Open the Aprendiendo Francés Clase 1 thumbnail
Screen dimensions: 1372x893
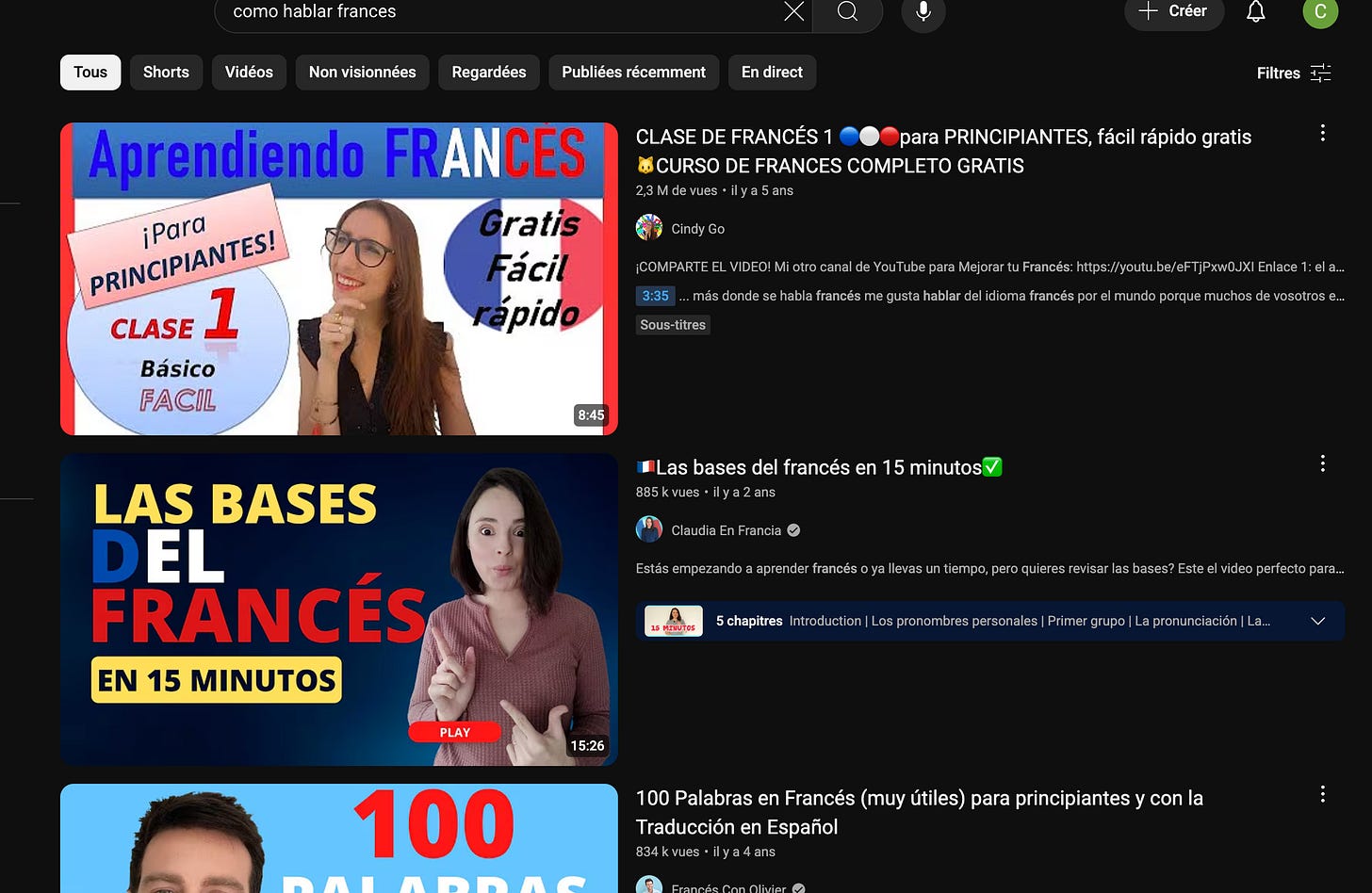[339, 279]
